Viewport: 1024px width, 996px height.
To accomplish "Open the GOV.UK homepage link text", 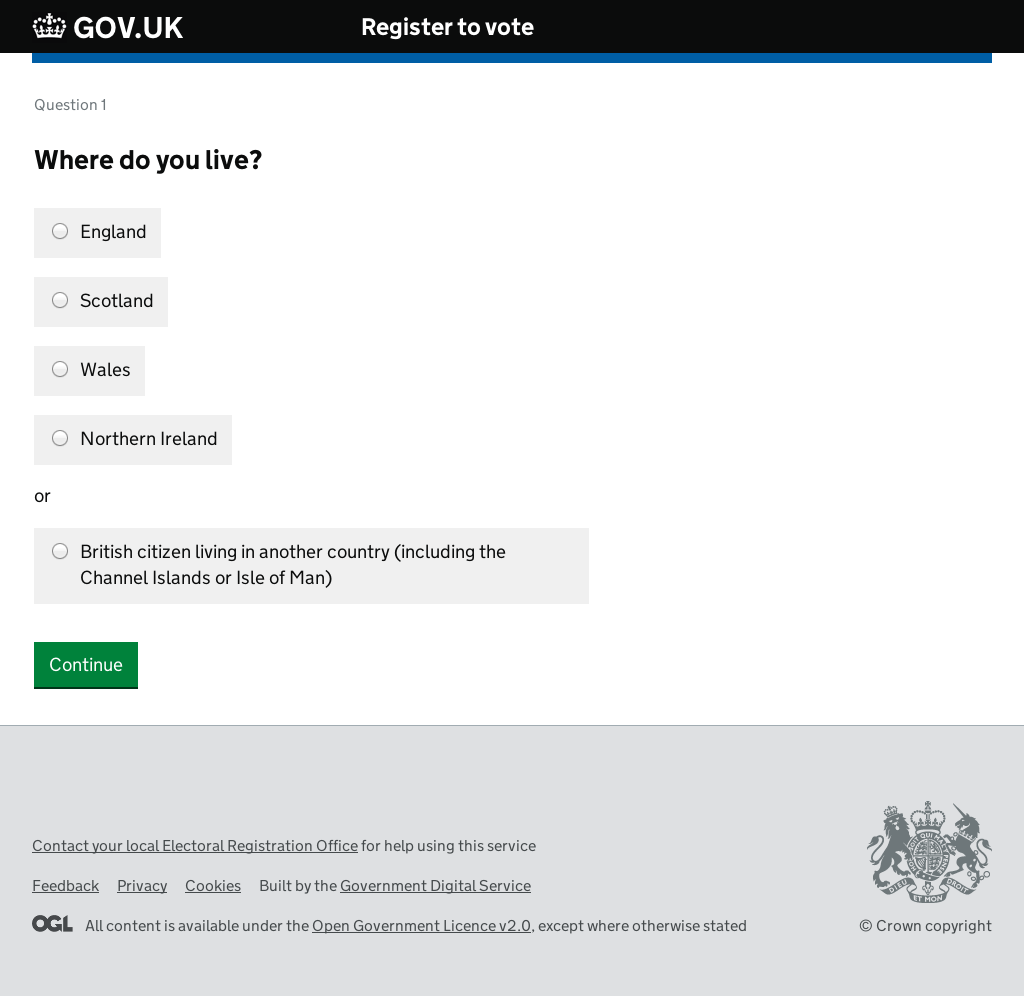I will (128, 27).
